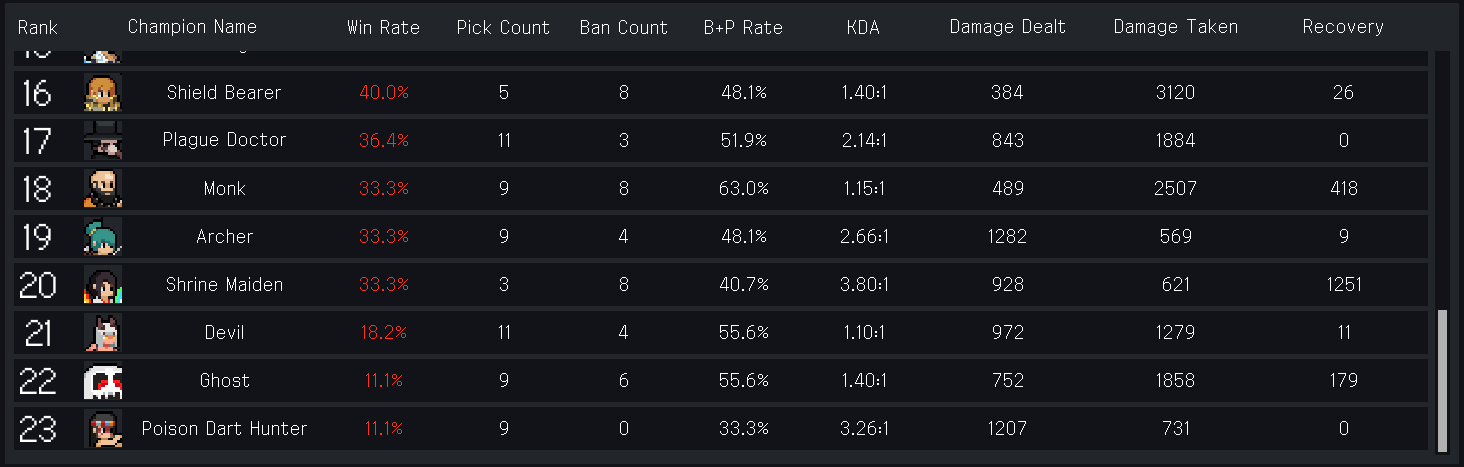Screen dimensions: 1464x467
Task: Sort by Pick Count header
Action: pos(503,27)
